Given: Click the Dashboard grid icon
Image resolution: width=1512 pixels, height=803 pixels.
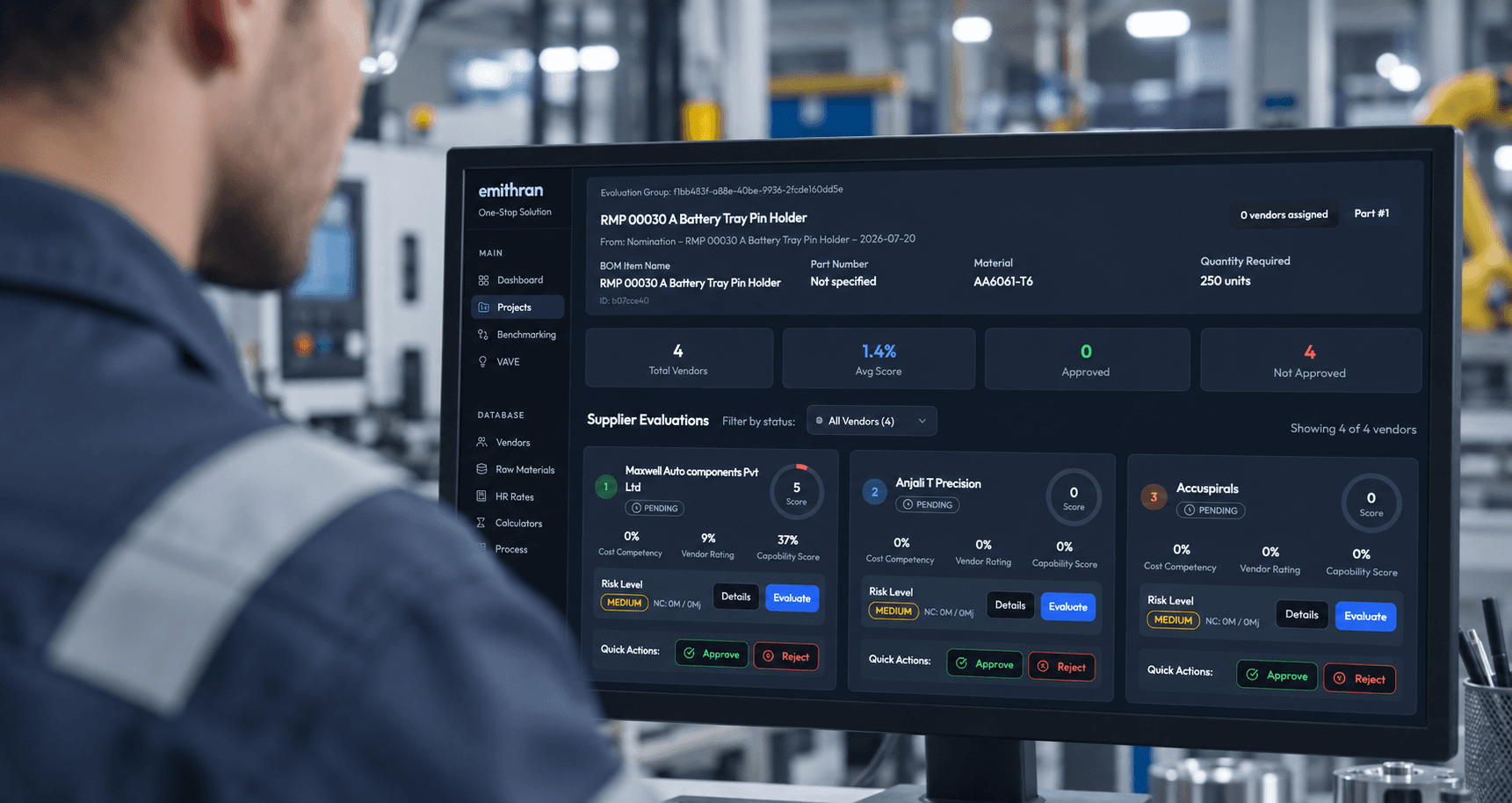Looking at the screenshot, I should tap(483, 280).
